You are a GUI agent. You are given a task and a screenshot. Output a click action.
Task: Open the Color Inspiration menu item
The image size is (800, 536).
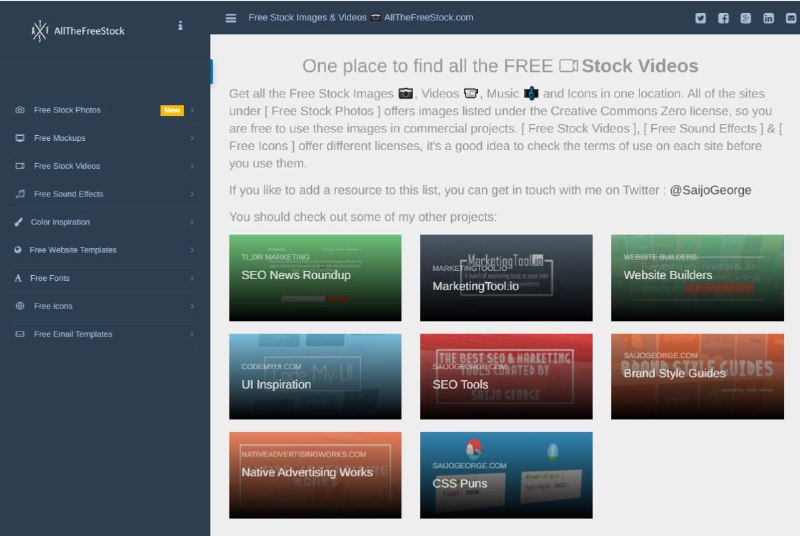[105, 222]
